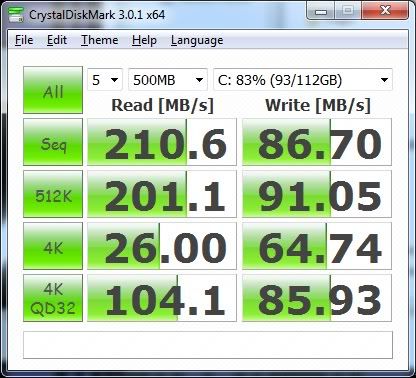Start the 4K test

tap(53, 246)
